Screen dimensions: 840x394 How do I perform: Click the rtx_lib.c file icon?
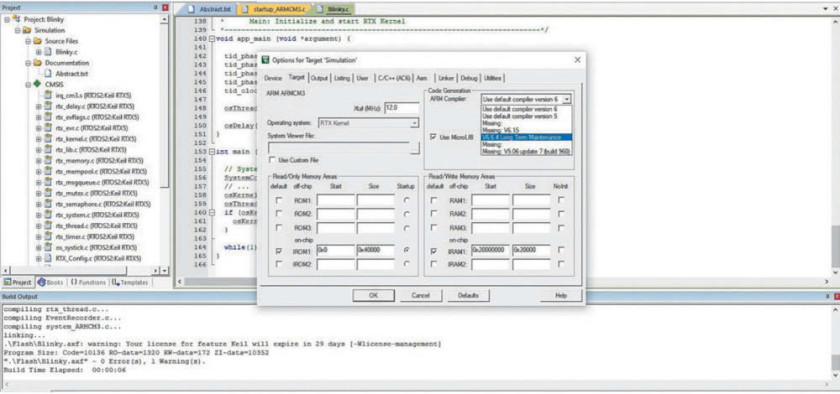49,150
